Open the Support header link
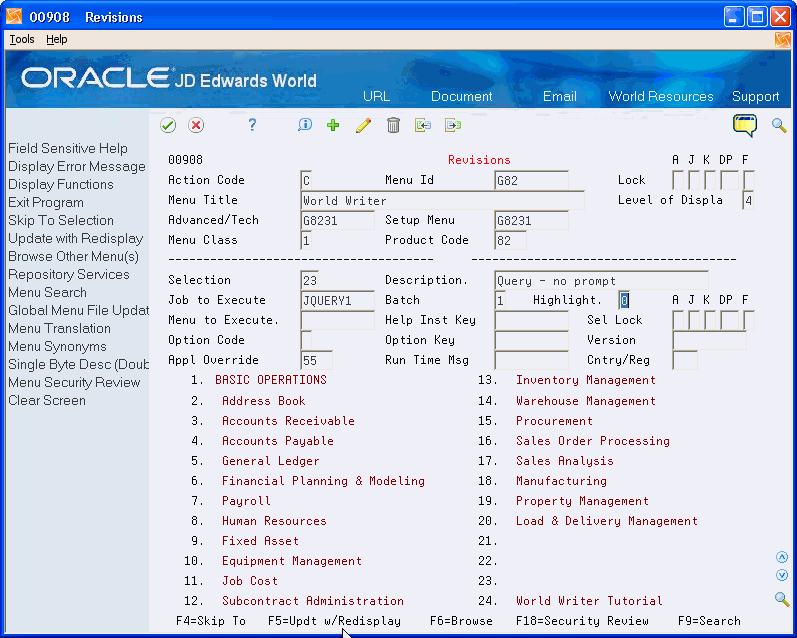 755,97
